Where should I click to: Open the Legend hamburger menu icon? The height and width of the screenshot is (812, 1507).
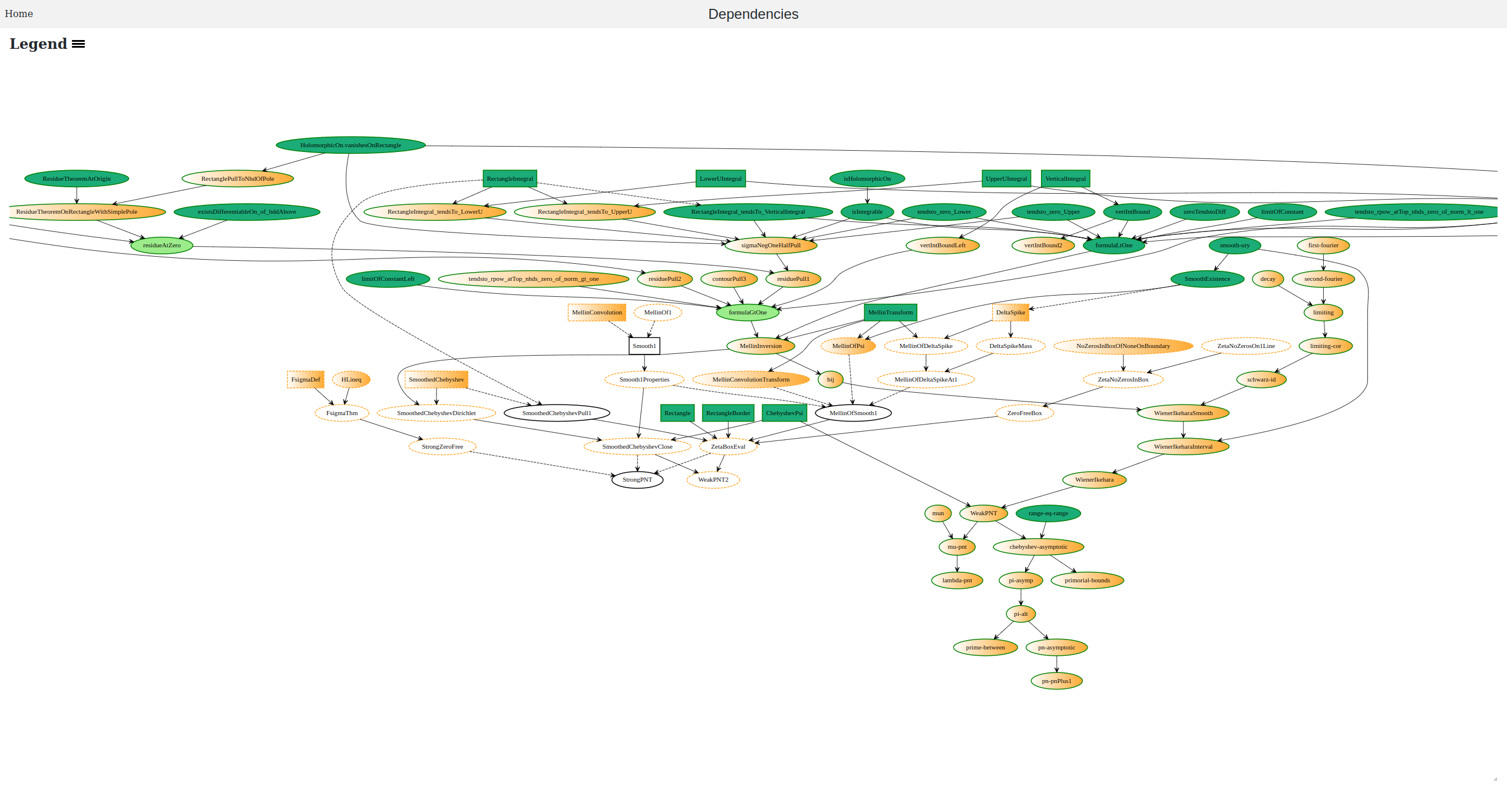78,44
